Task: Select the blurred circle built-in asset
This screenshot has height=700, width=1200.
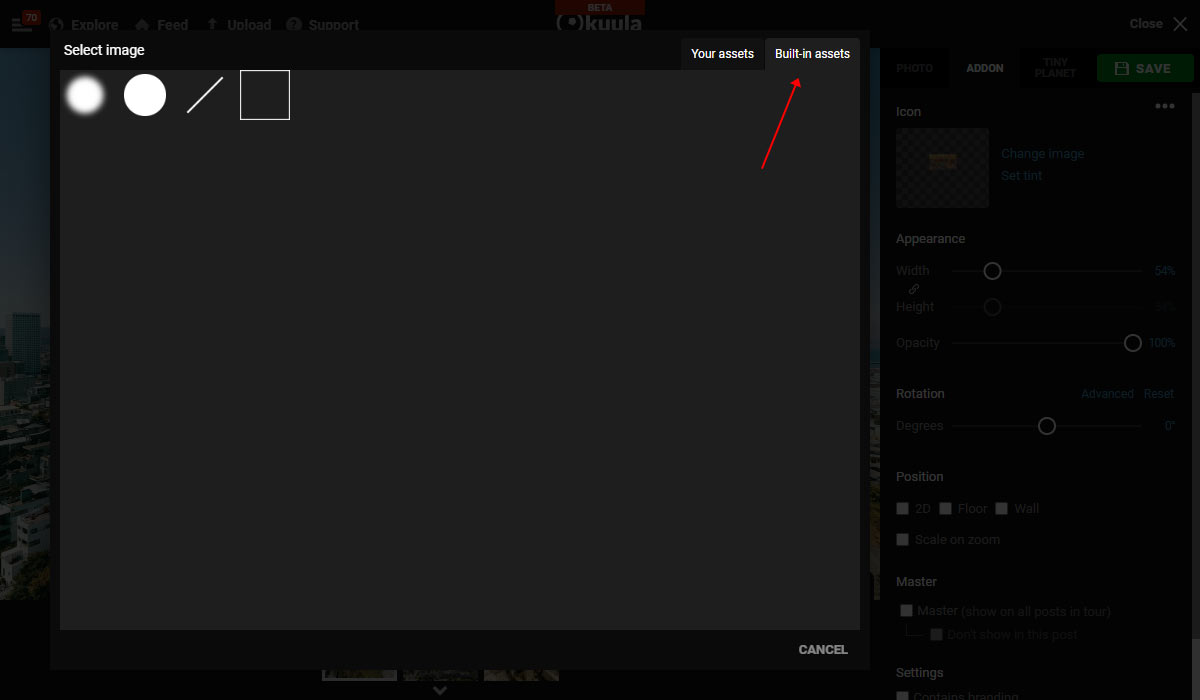Action: point(85,95)
